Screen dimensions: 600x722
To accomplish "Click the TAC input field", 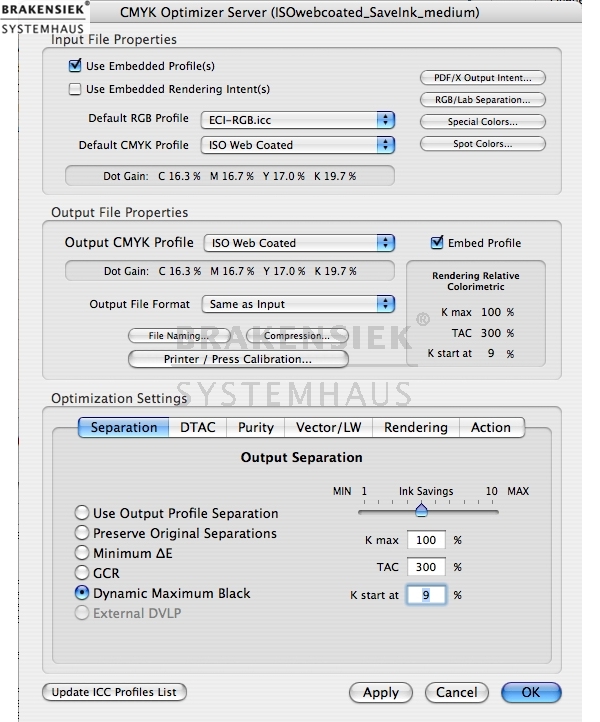I will [426, 567].
